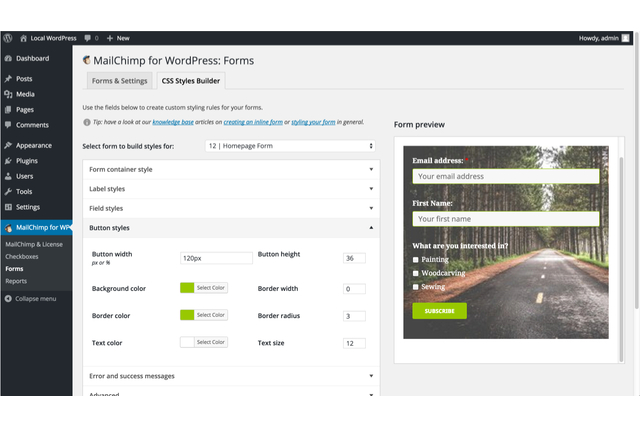Click the Local WordPress home icon
Screen dimensions: 640x426
click(23, 38)
